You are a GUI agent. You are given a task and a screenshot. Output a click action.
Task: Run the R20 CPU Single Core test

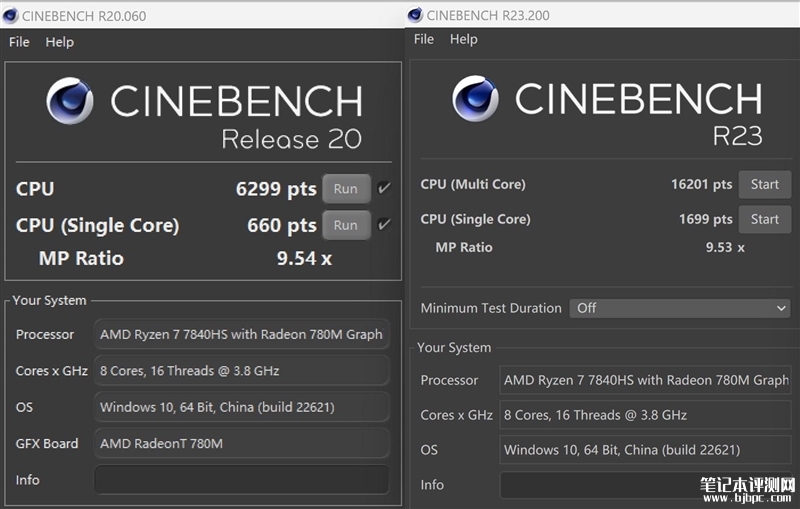pos(346,225)
